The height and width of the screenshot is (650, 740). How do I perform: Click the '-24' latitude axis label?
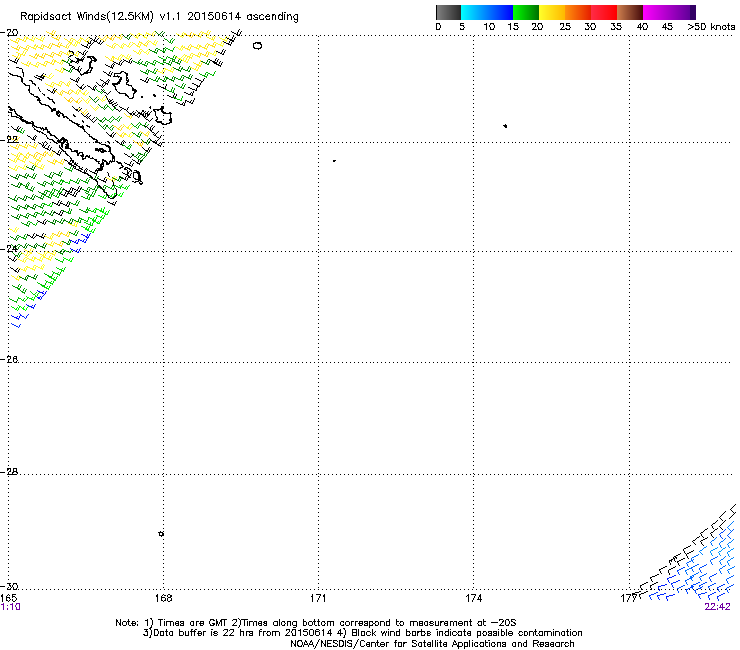[9, 248]
